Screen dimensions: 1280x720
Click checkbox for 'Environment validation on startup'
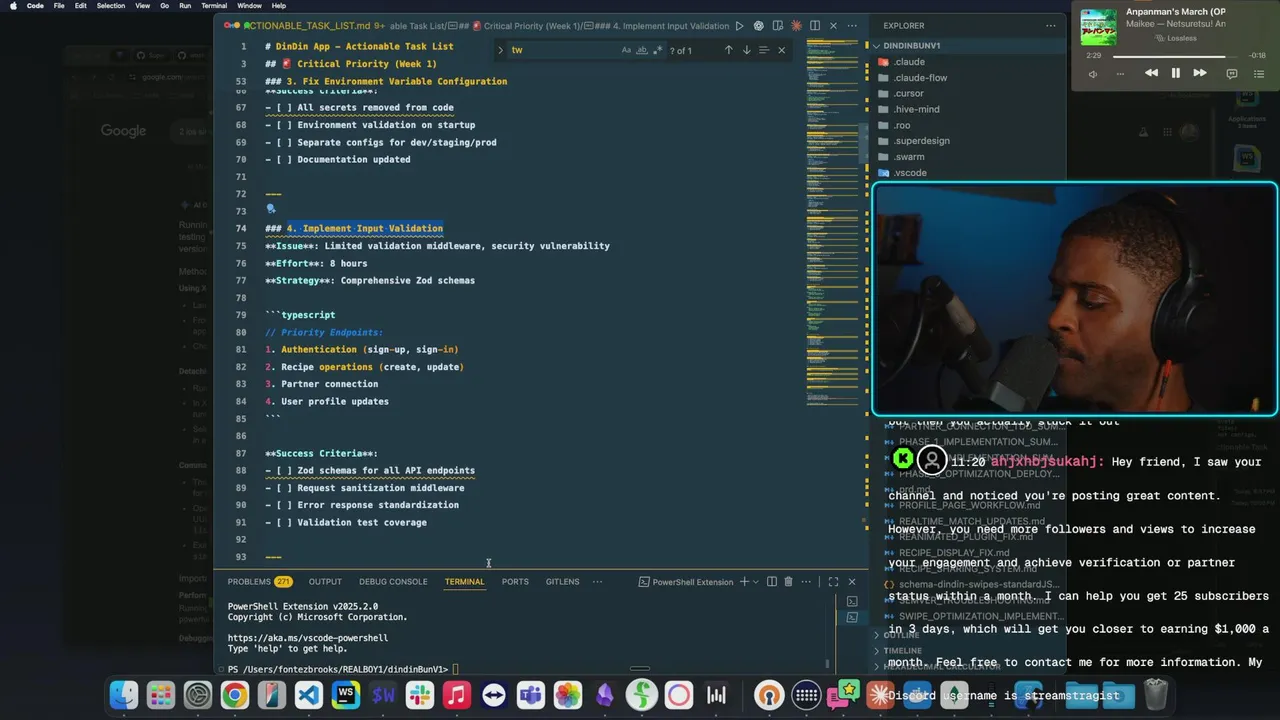click(284, 125)
